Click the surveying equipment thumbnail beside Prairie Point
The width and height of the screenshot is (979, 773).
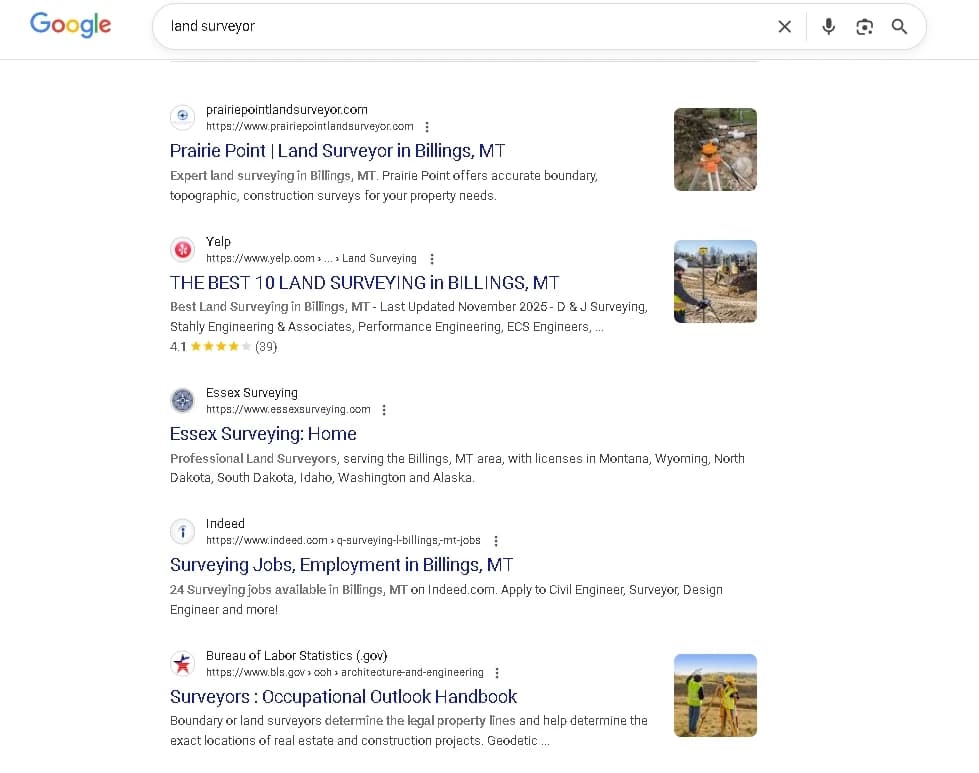(715, 149)
